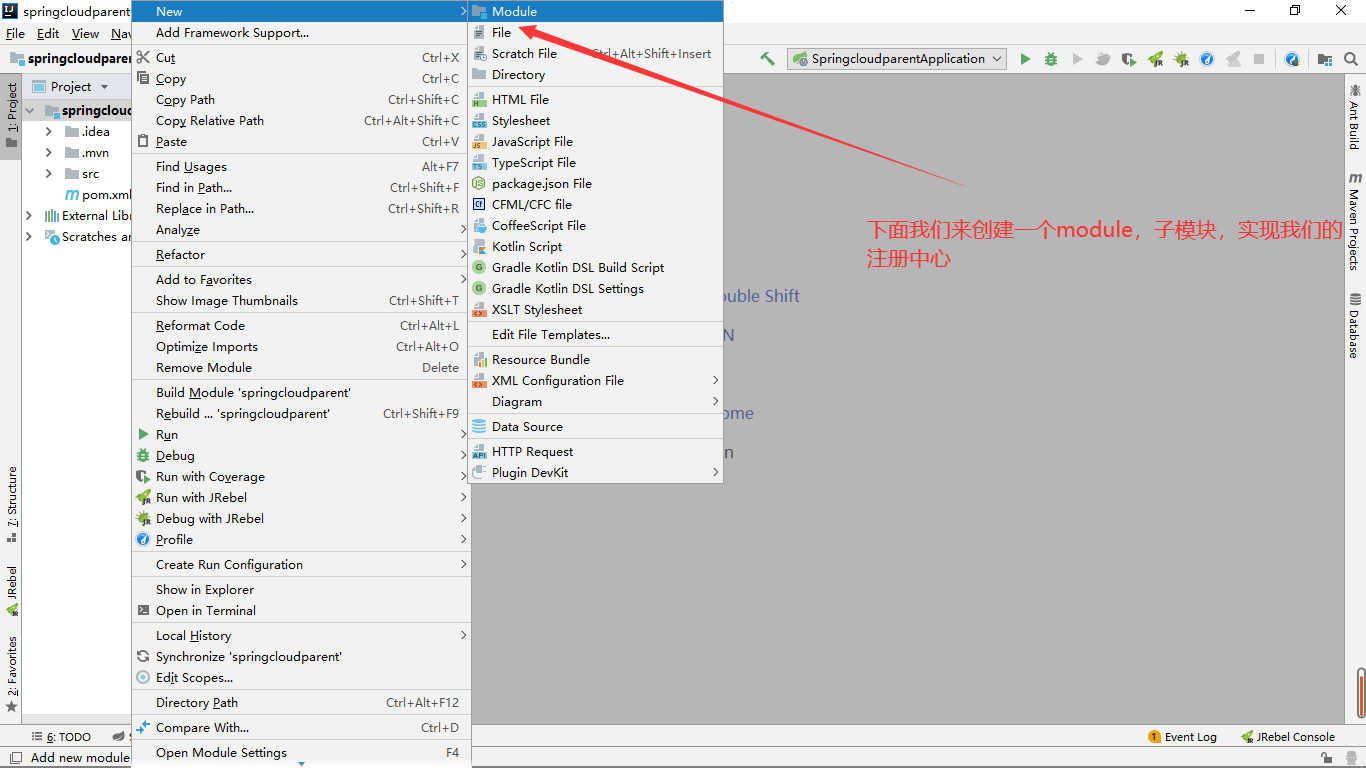Create a new Kotlin Script

[x=595, y=247]
